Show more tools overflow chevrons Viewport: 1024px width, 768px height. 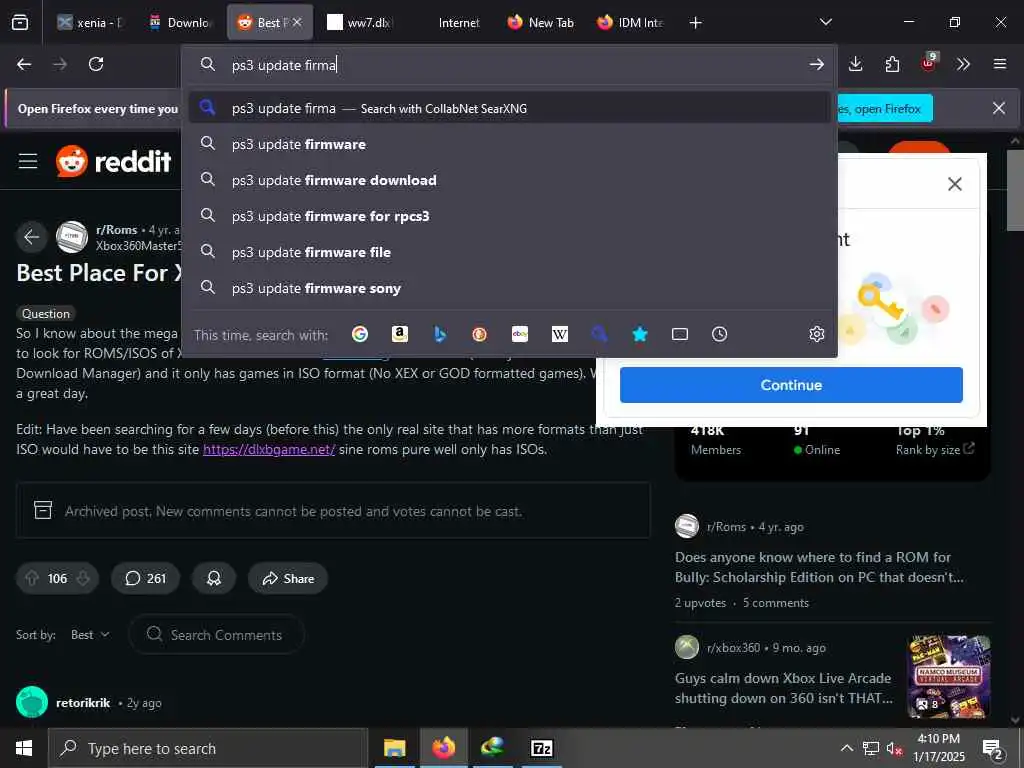963,64
